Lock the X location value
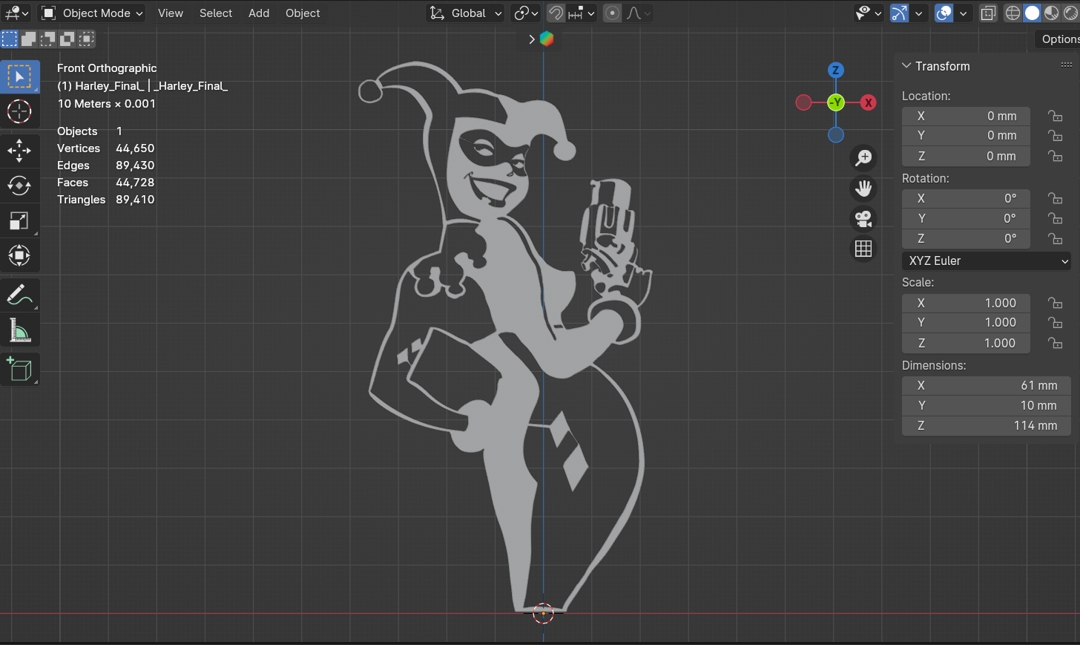 click(x=1055, y=115)
